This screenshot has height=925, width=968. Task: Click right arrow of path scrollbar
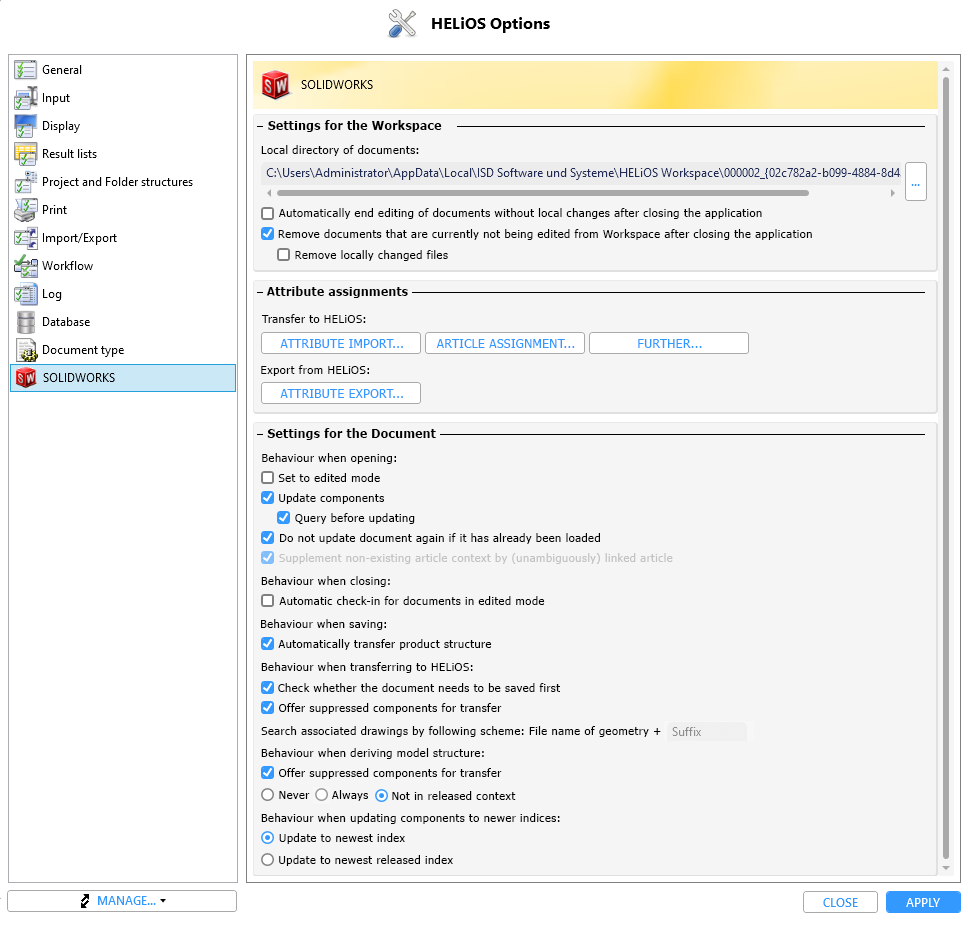tap(893, 193)
